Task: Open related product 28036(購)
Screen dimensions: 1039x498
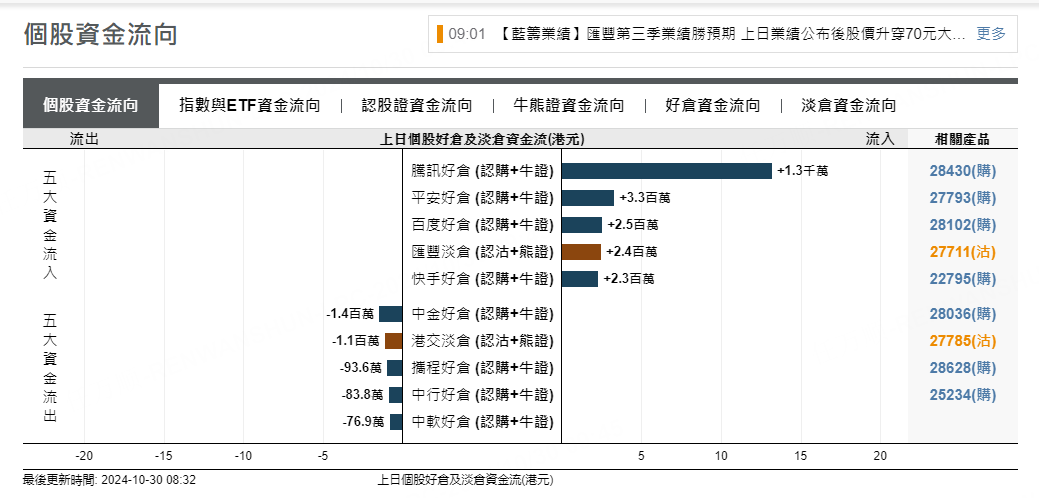Action: [x=963, y=314]
